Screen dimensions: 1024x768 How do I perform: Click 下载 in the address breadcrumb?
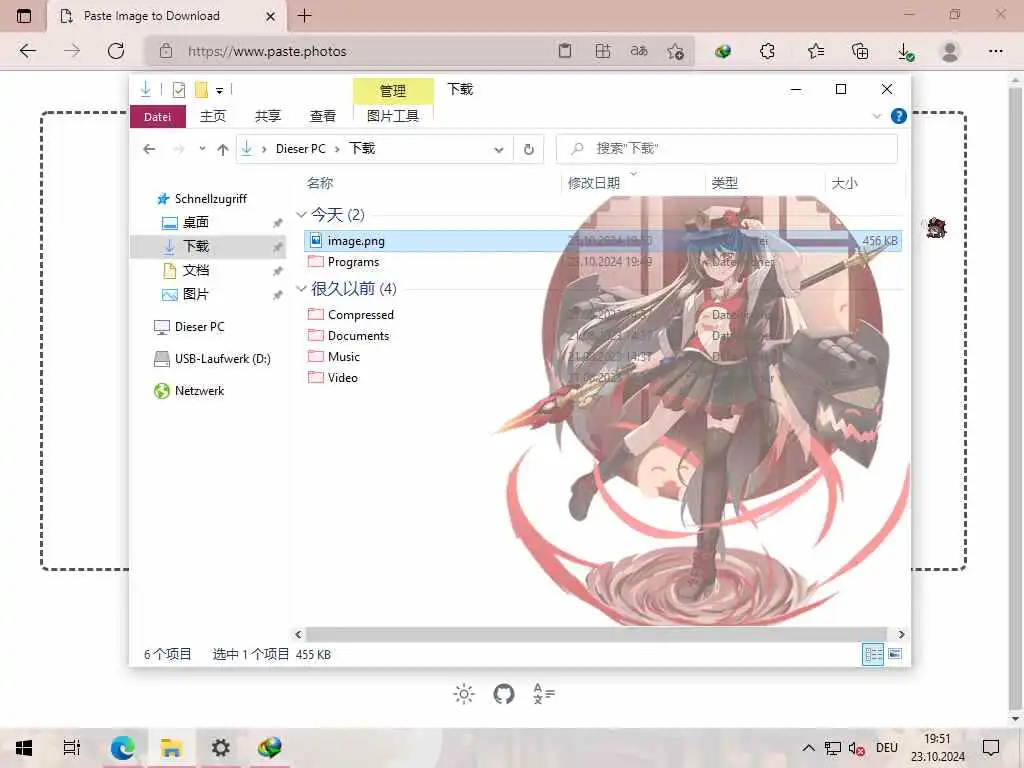362,148
